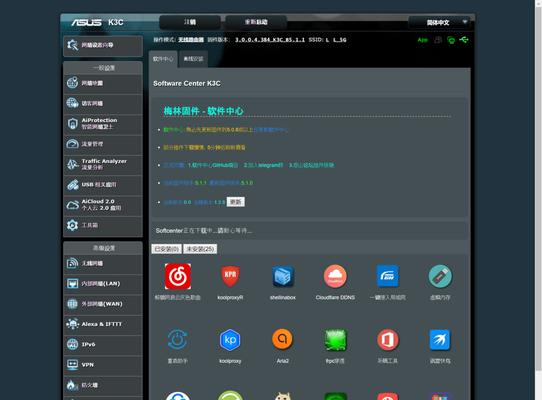Image resolution: width=542 pixels, height=400 pixels.
Task: Click the firmware version 3.0.0.4.384 link
Action: click(x=270, y=40)
